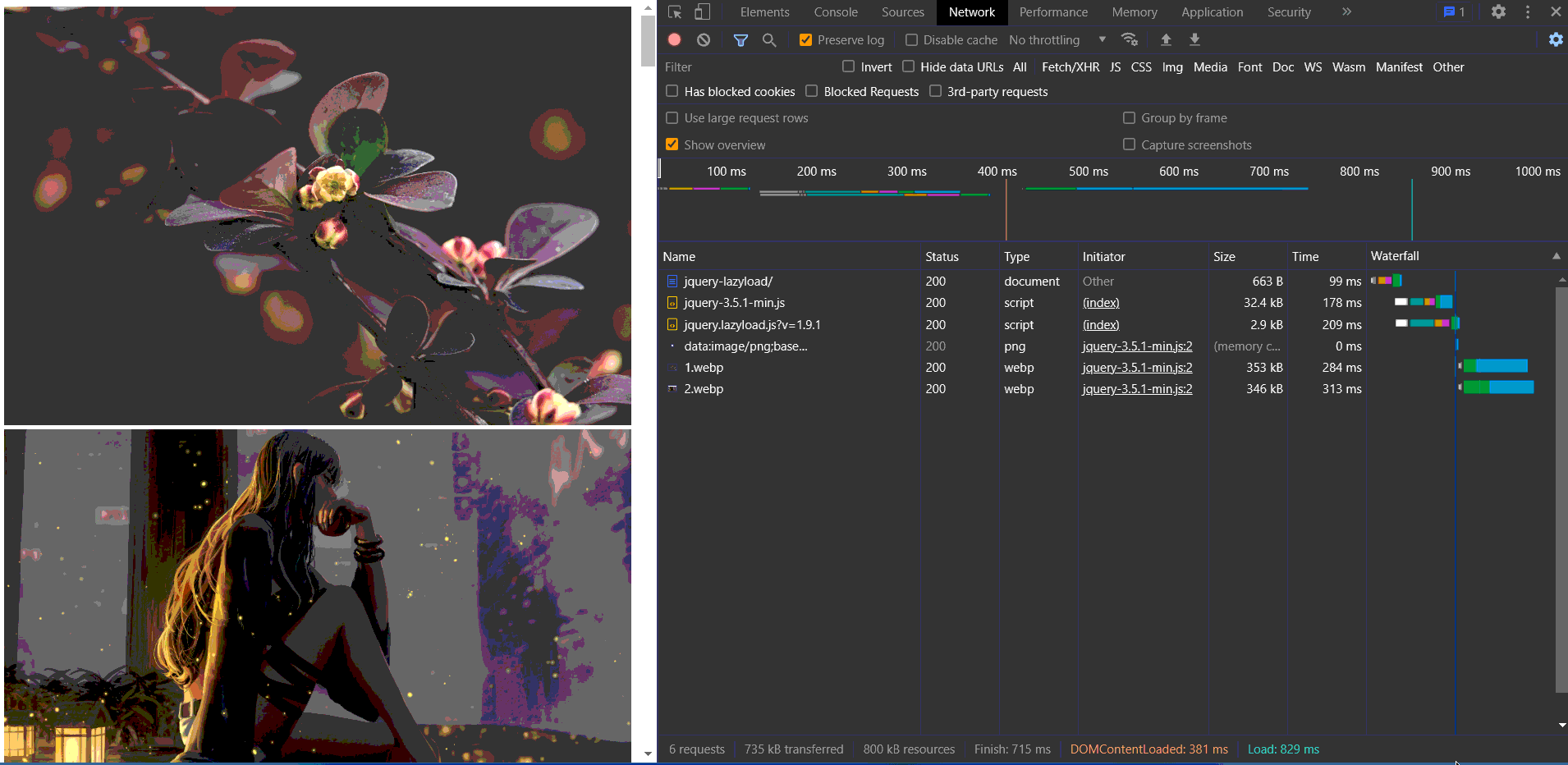Stop recording network log
This screenshot has height=765, width=1568.
click(x=675, y=39)
